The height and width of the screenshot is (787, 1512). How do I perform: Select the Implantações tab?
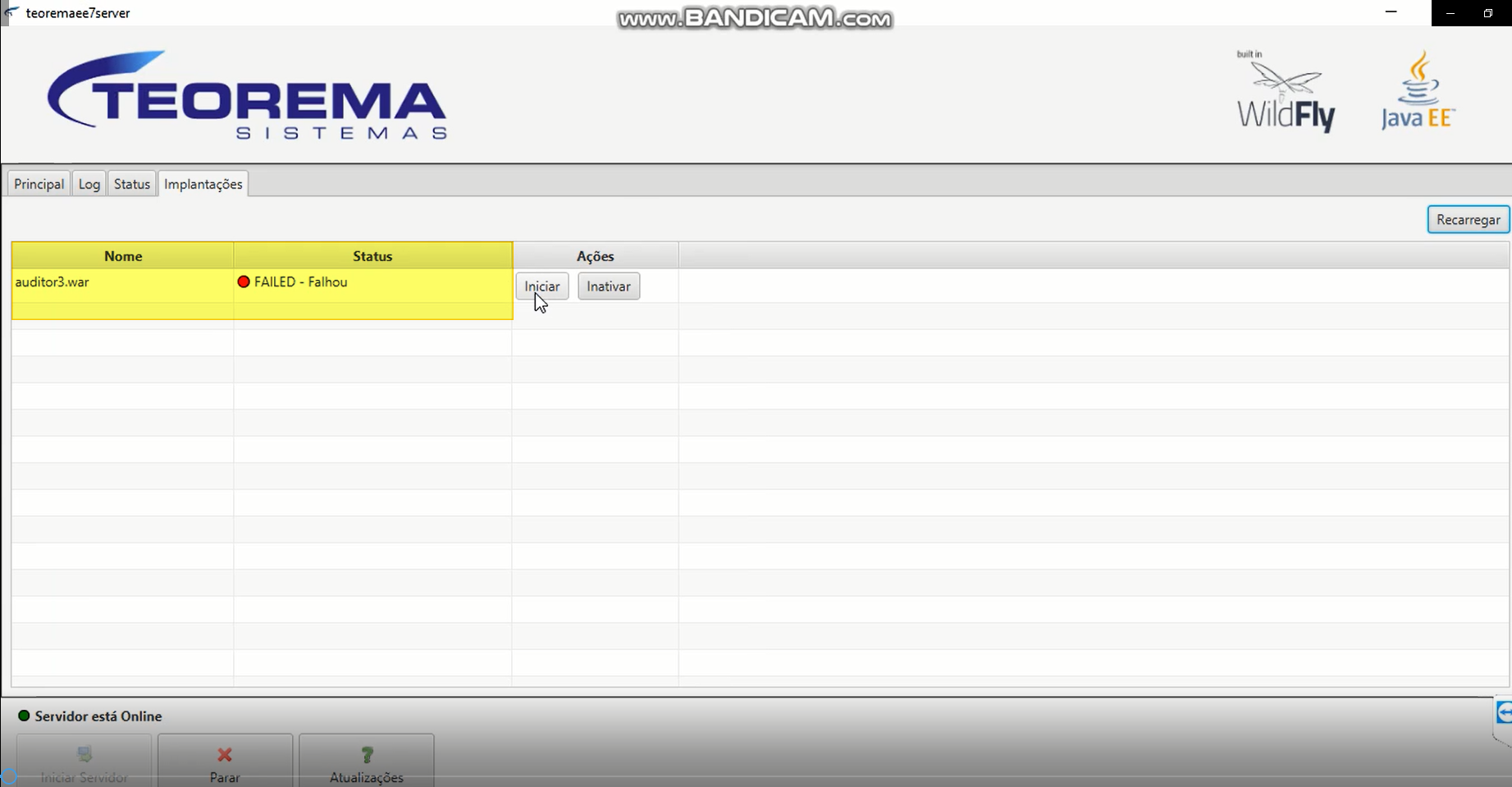coord(203,184)
